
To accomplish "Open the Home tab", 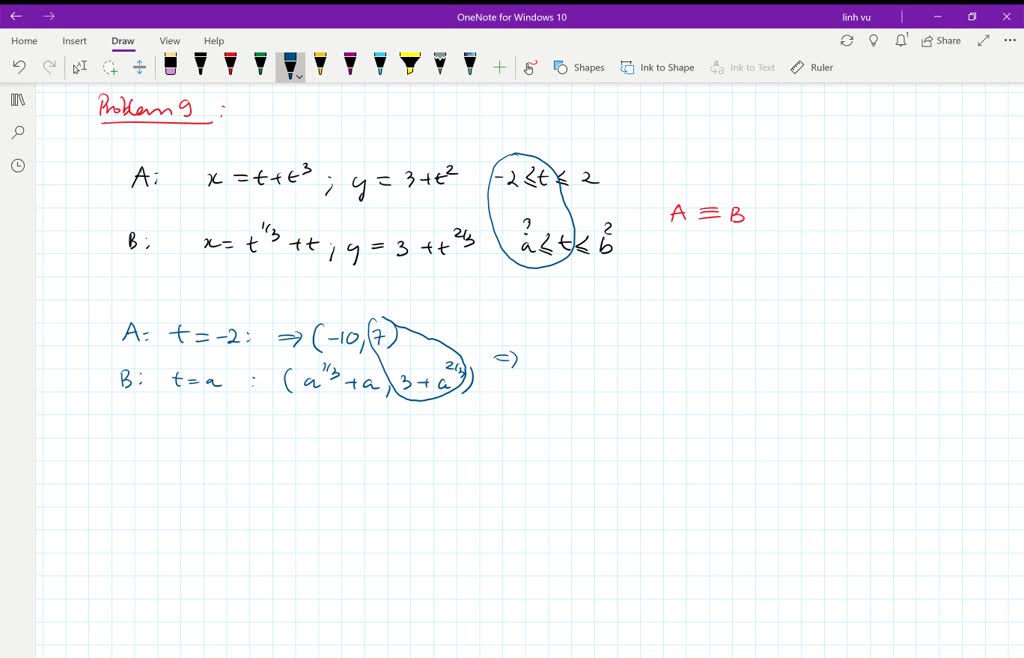I will (x=24, y=40).
